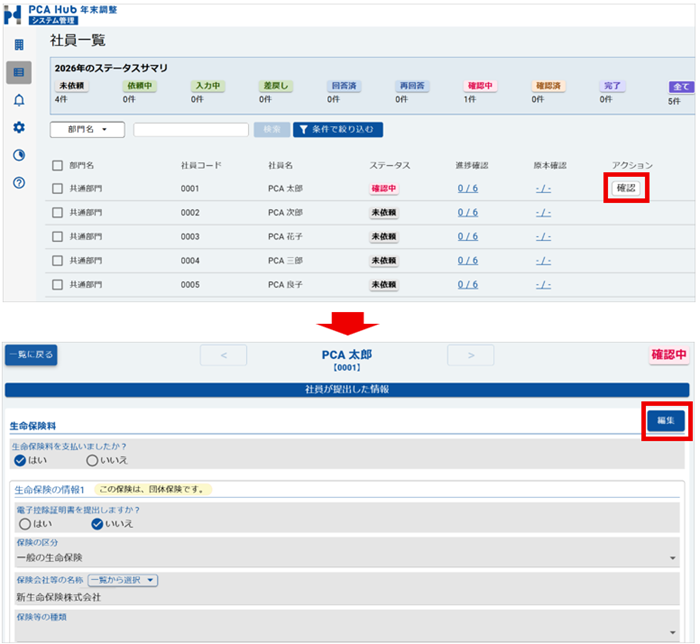The width and height of the screenshot is (700, 644).
Task: Filter by 差戻し status tag
Action: (276, 86)
